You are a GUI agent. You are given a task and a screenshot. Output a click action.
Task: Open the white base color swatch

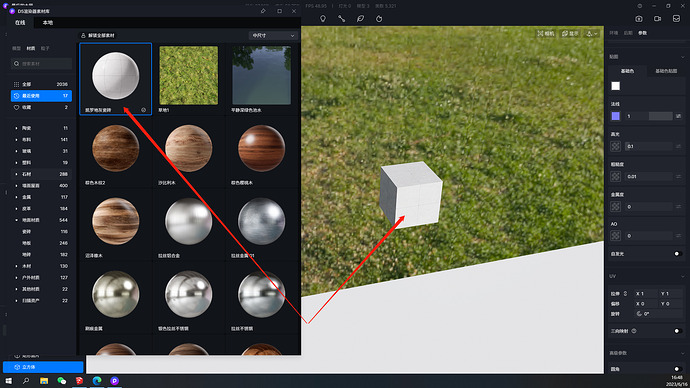click(x=615, y=86)
